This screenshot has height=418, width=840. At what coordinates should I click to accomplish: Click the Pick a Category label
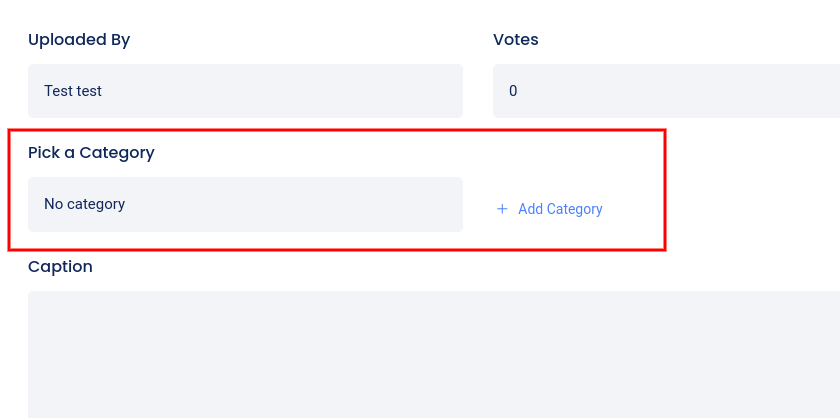[x=91, y=153]
